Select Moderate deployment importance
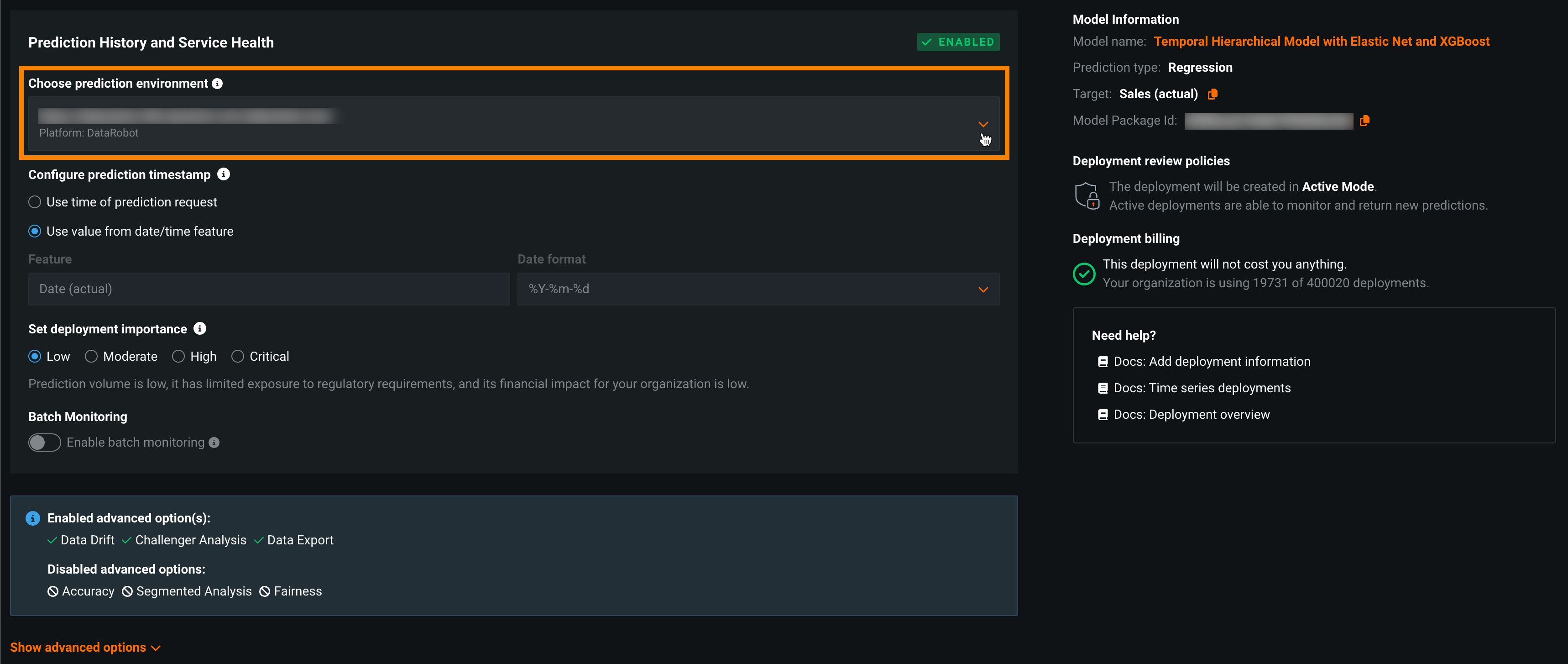1568x664 pixels. [91, 356]
